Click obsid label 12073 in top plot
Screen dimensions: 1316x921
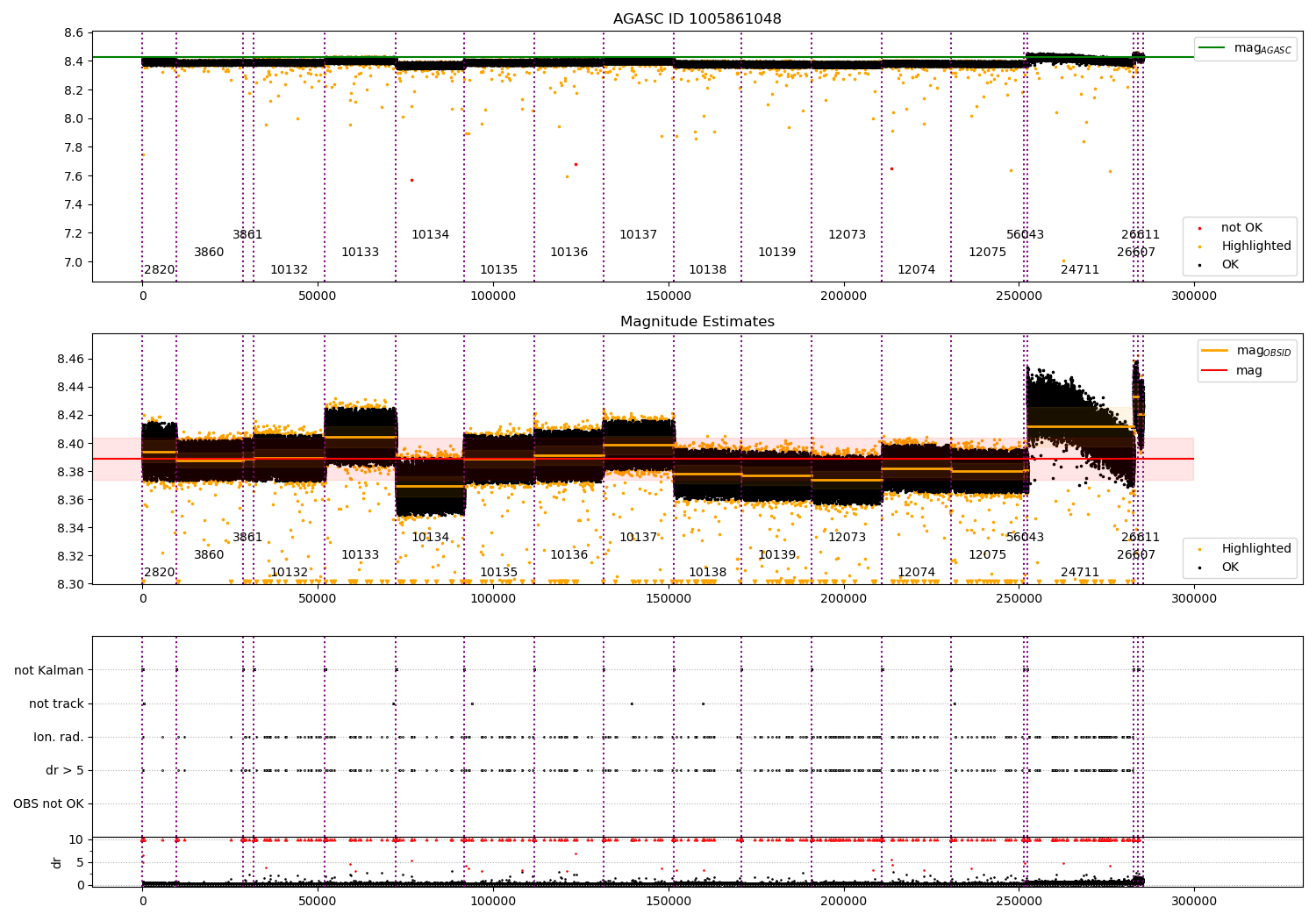point(847,235)
